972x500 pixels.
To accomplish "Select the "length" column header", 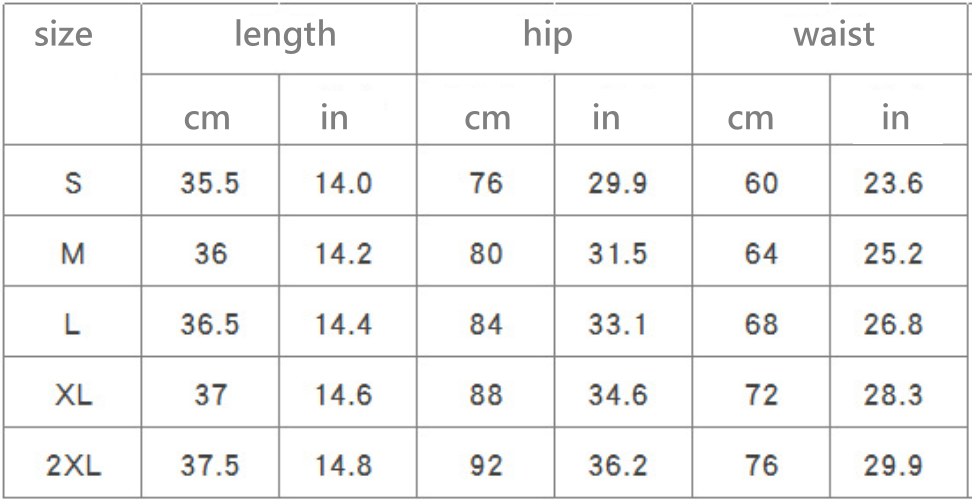I will 285,35.
